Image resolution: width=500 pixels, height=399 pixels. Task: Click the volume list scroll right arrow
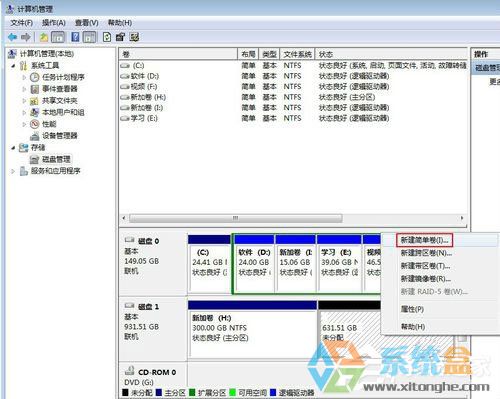click(462, 218)
